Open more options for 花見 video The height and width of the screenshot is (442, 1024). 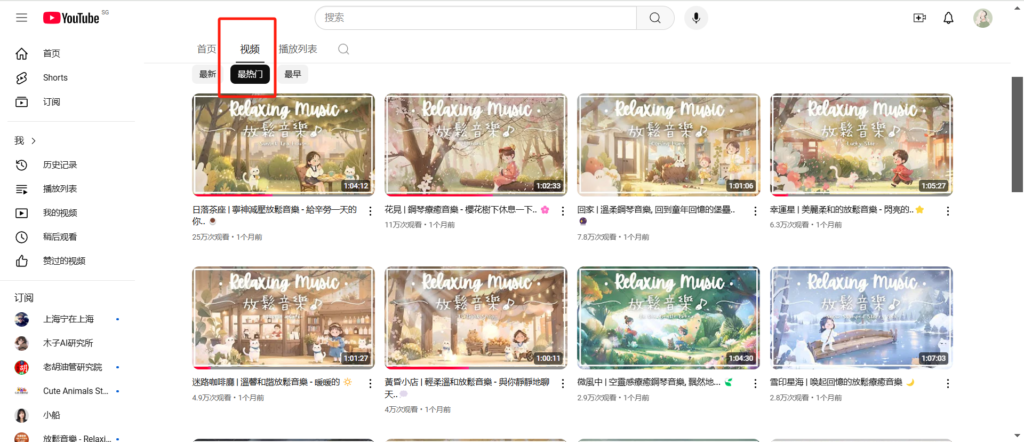[x=562, y=211]
